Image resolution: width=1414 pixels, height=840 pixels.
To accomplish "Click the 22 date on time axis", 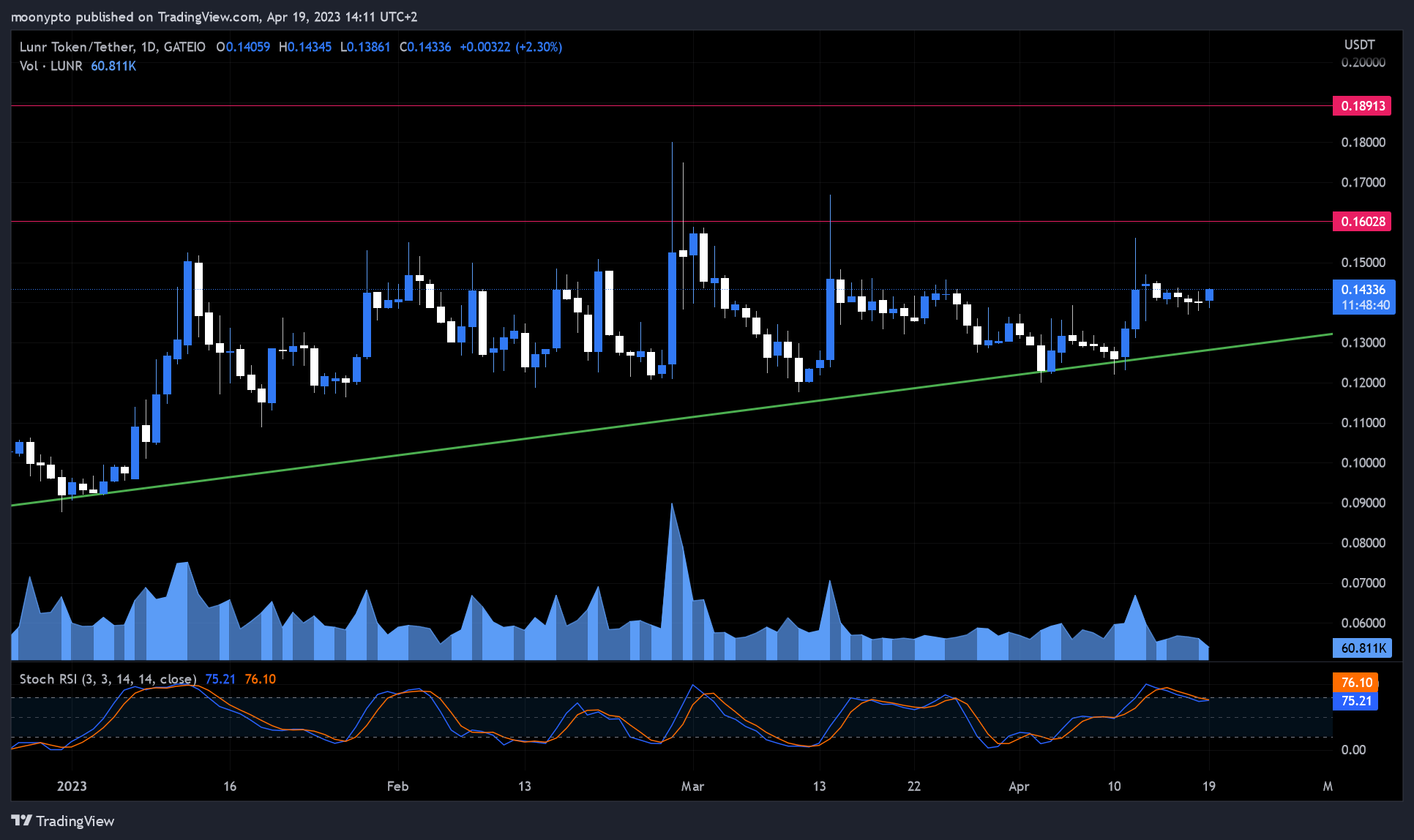I will (x=913, y=786).
